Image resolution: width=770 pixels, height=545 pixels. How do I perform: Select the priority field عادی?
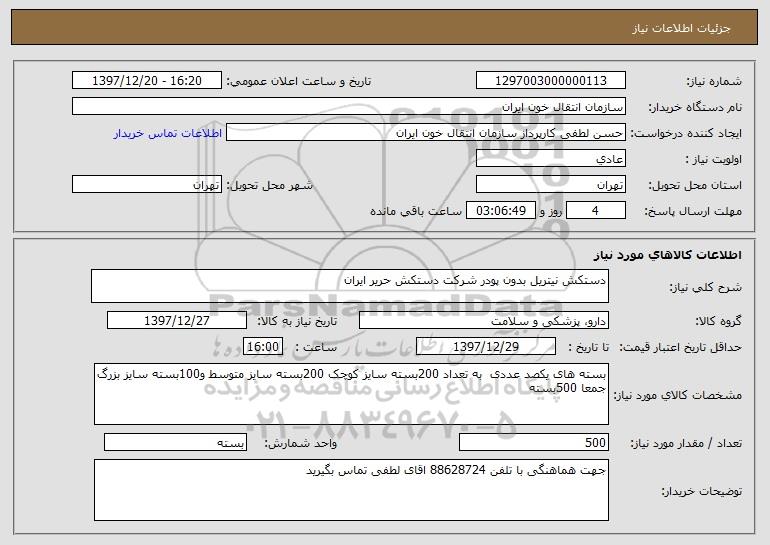pyautogui.click(x=550, y=159)
